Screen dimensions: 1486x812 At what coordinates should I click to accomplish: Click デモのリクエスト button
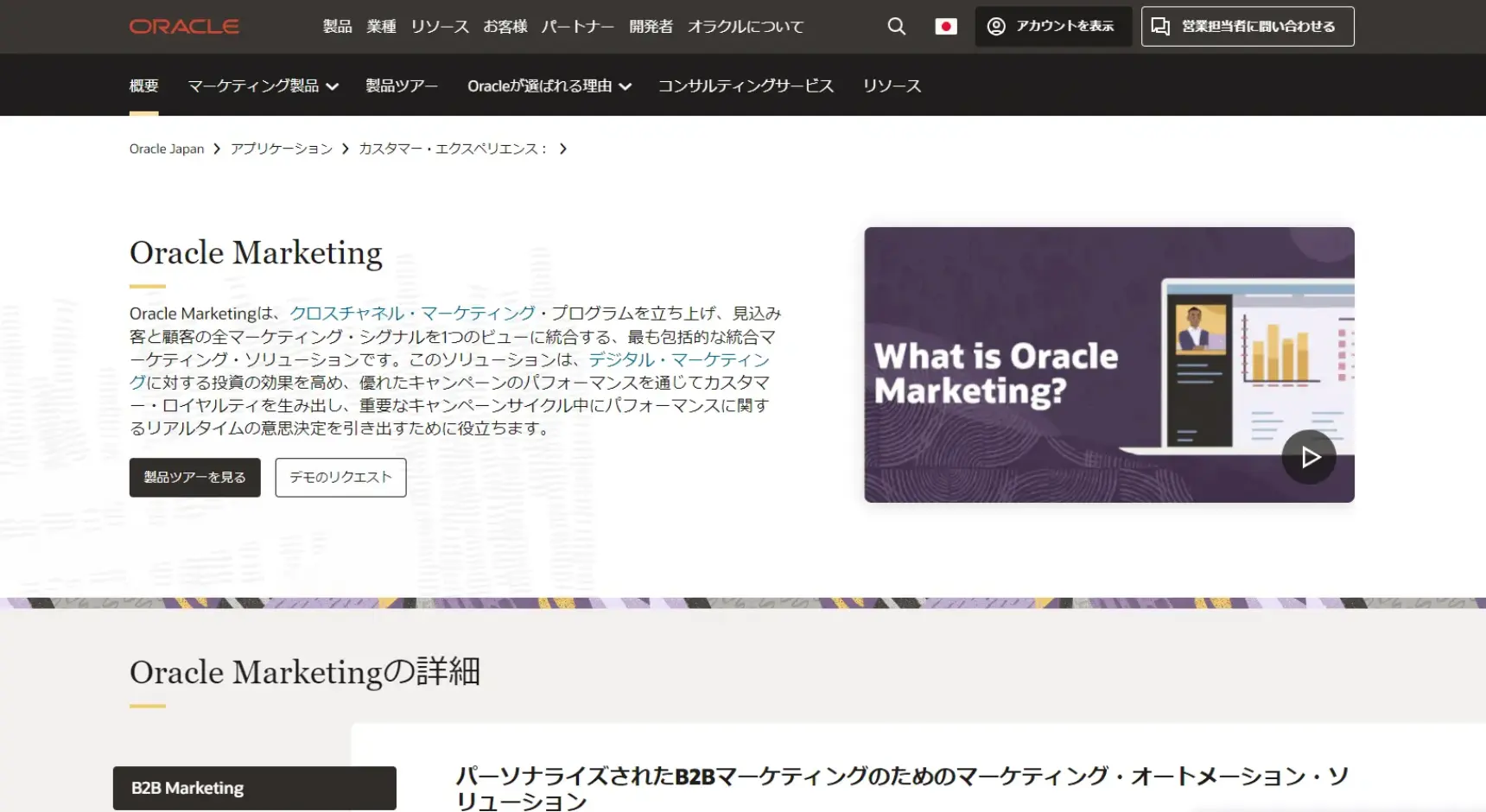[x=340, y=478]
